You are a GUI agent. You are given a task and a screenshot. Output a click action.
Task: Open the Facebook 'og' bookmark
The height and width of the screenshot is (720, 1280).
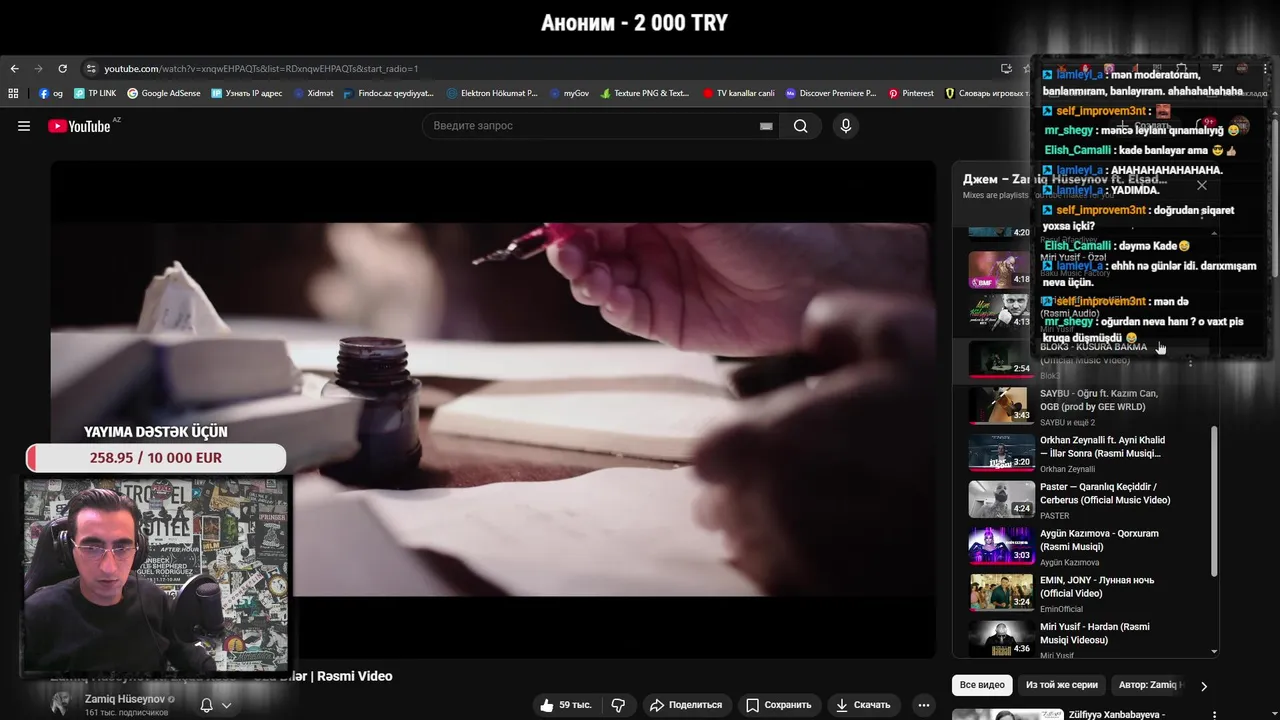[51, 93]
